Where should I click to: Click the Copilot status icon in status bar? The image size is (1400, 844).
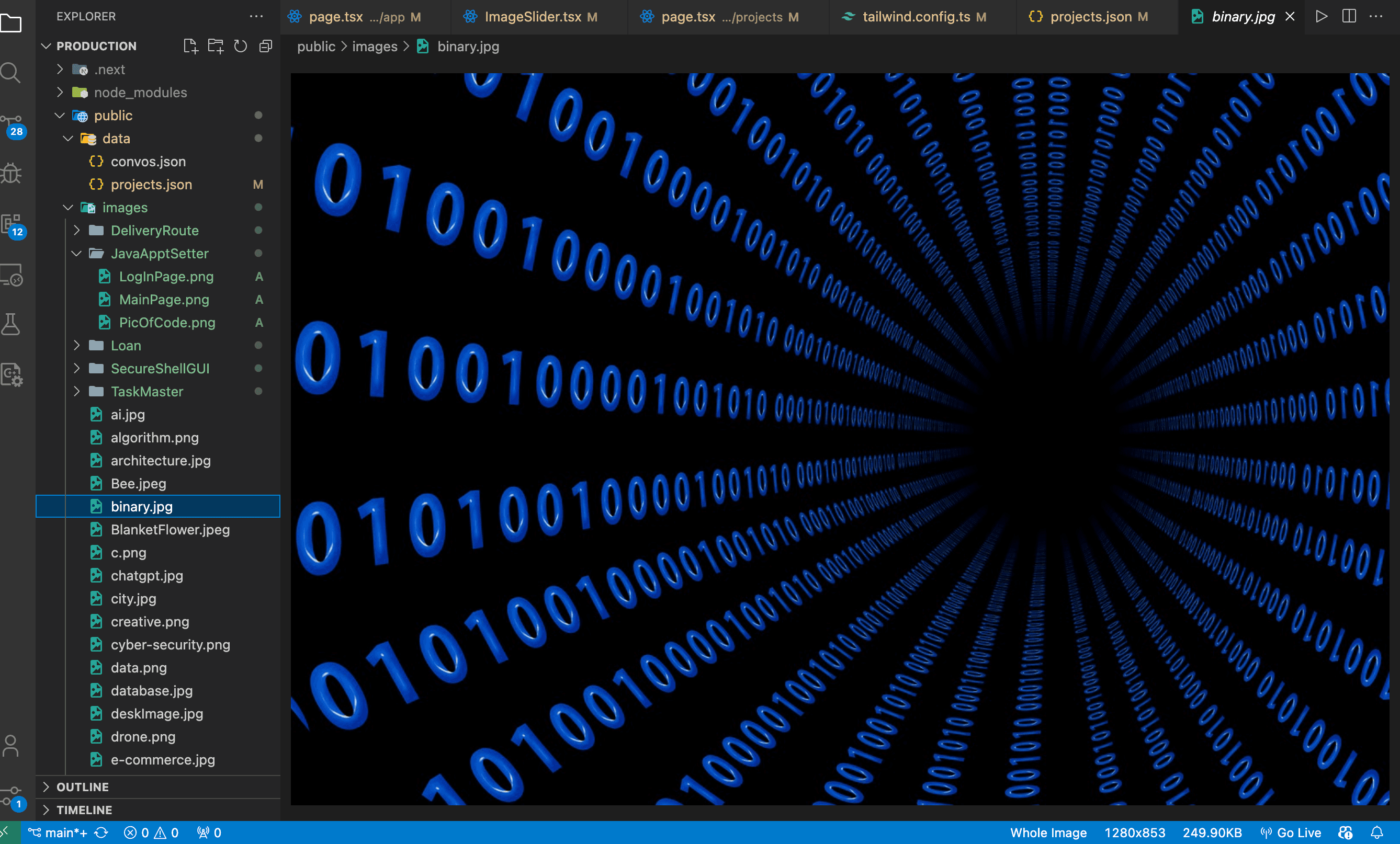1346,832
